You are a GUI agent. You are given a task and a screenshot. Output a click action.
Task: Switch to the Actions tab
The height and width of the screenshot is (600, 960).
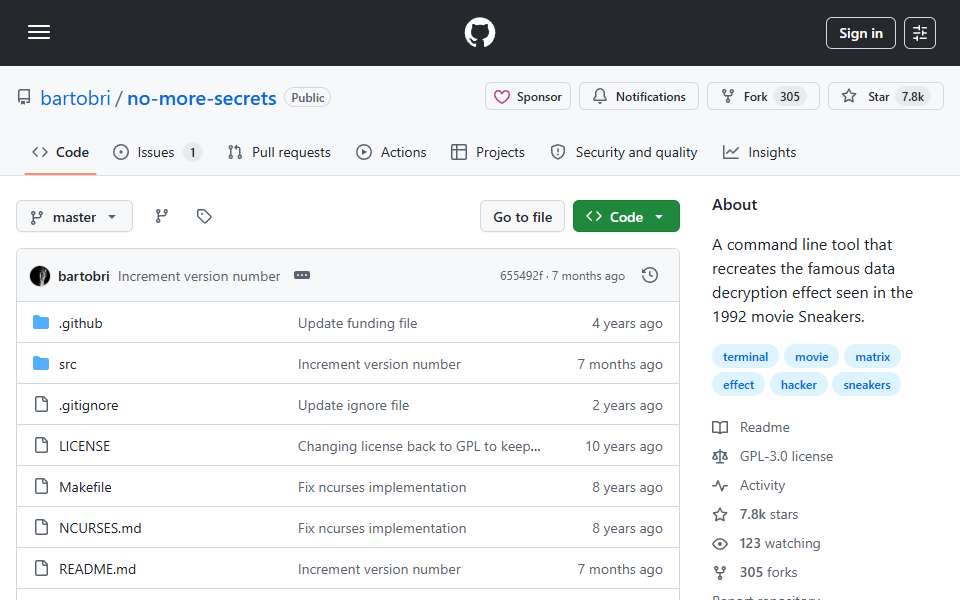[391, 152]
